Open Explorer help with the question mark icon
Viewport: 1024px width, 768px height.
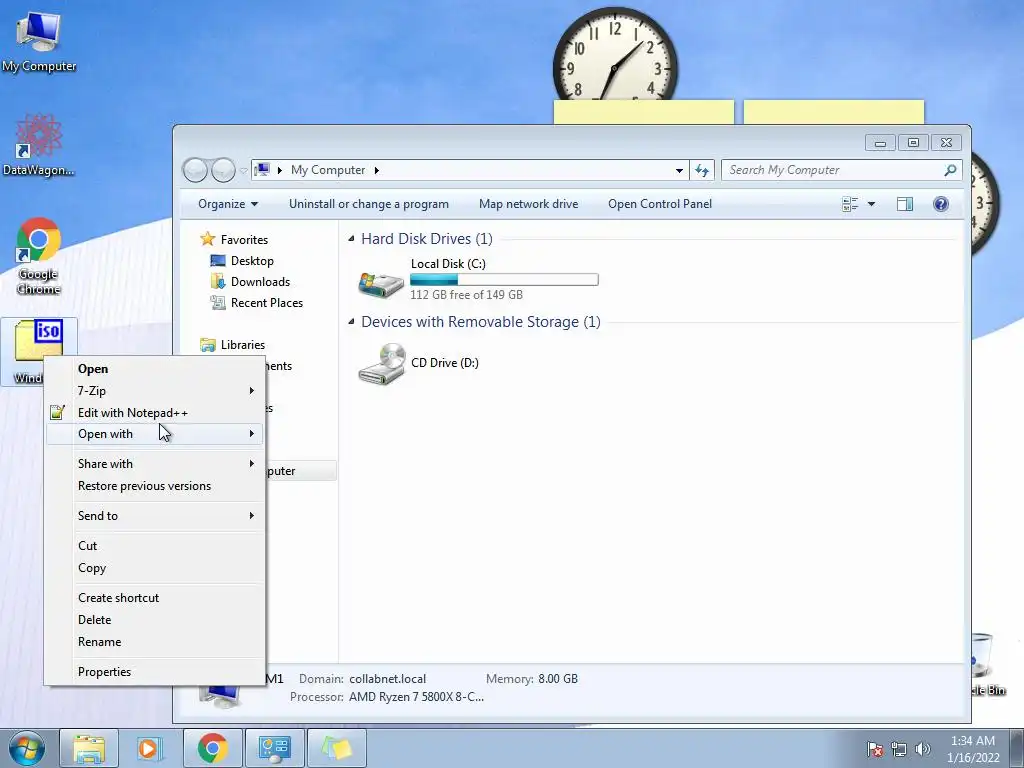(x=940, y=204)
